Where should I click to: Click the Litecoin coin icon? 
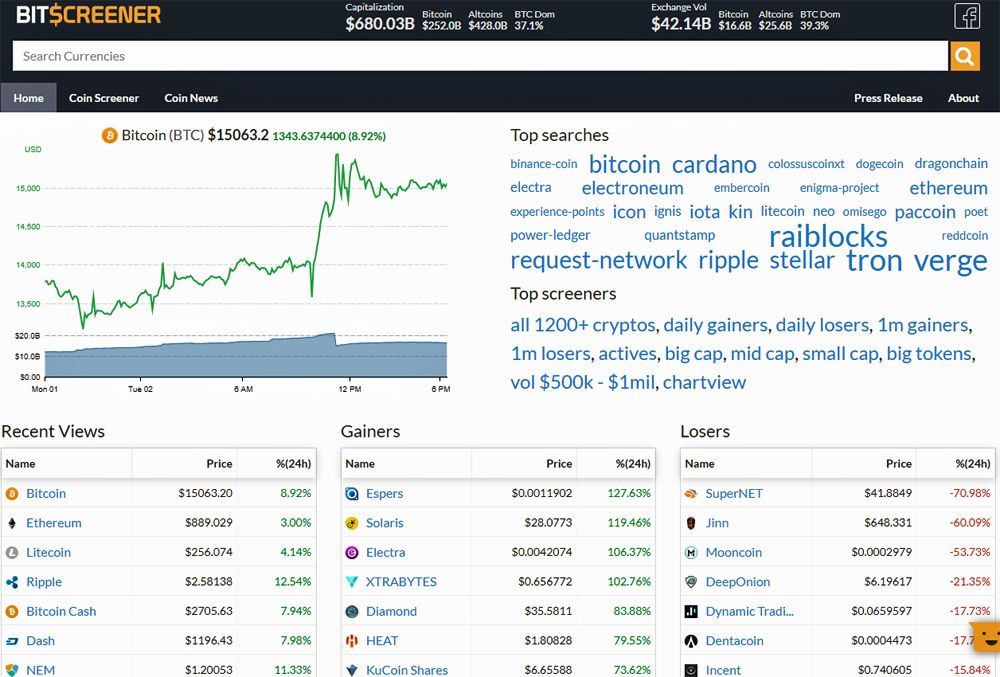point(11,552)
